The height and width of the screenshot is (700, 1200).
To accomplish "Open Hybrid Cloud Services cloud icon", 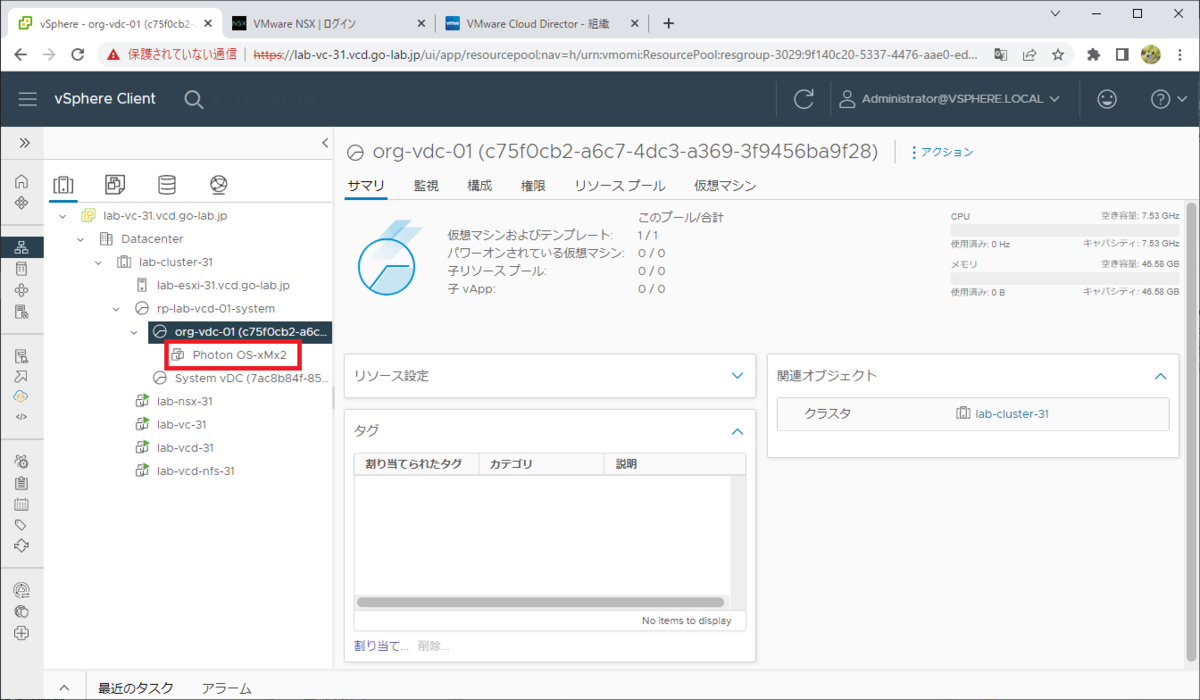I will 22,397.
